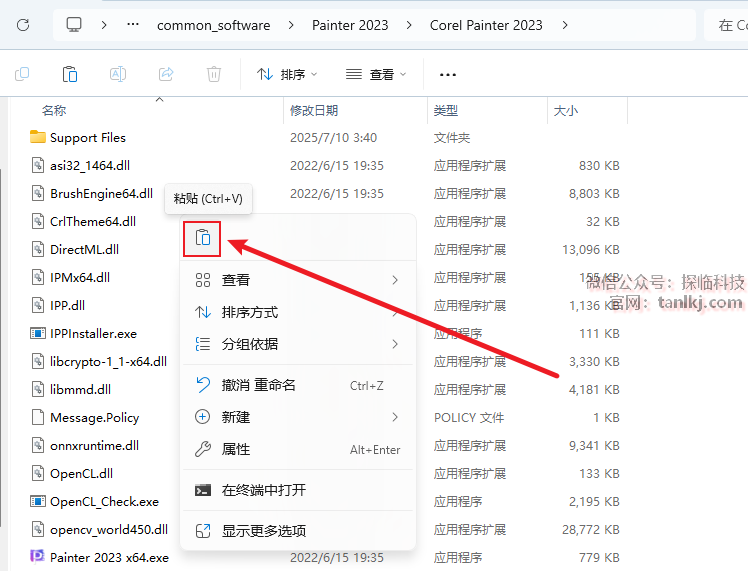Open the 查看 view dropdown in toolbar
748x577 pixels.
376,74
